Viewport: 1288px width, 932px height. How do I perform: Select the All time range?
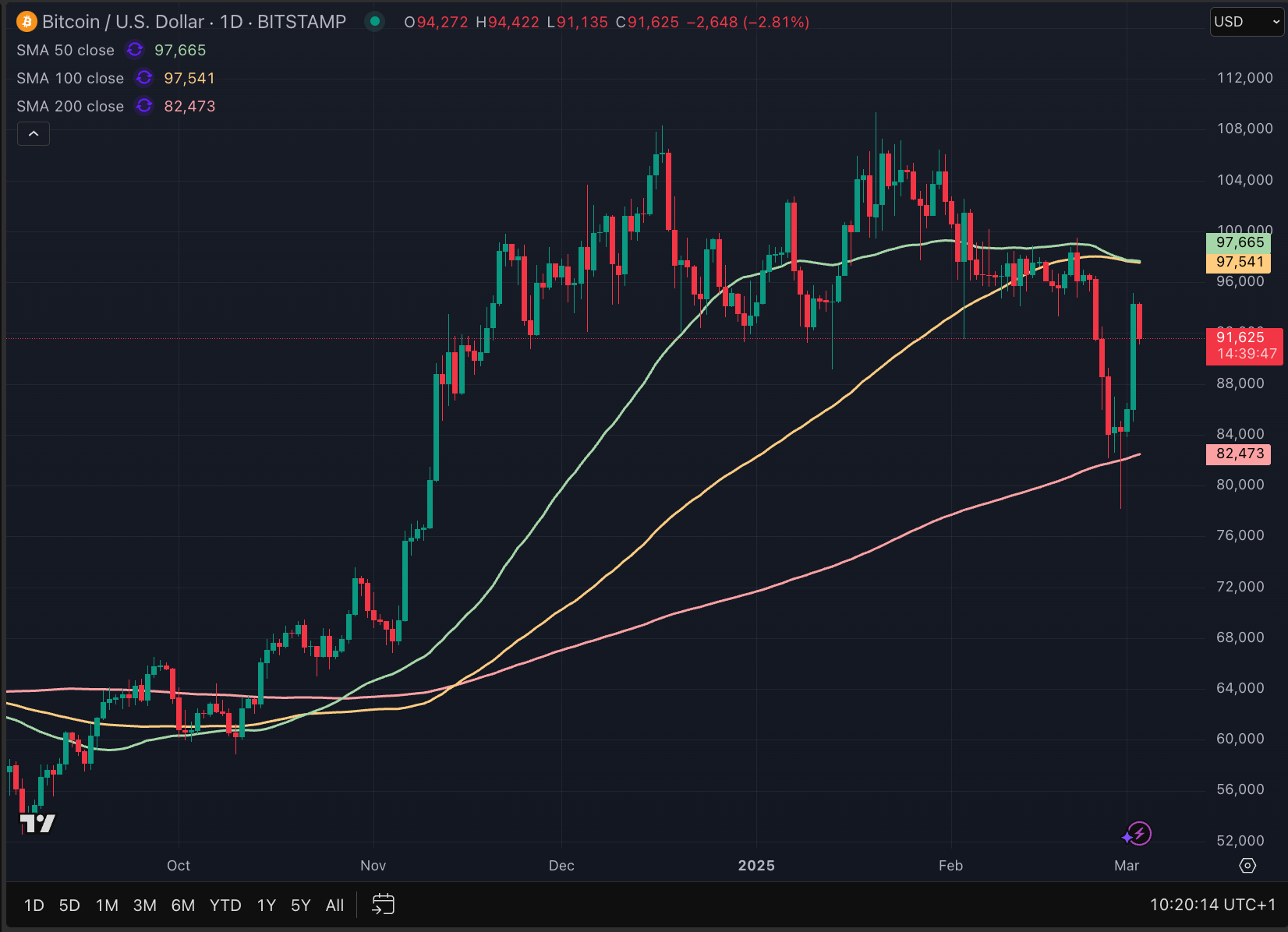[x=334, y=906]
